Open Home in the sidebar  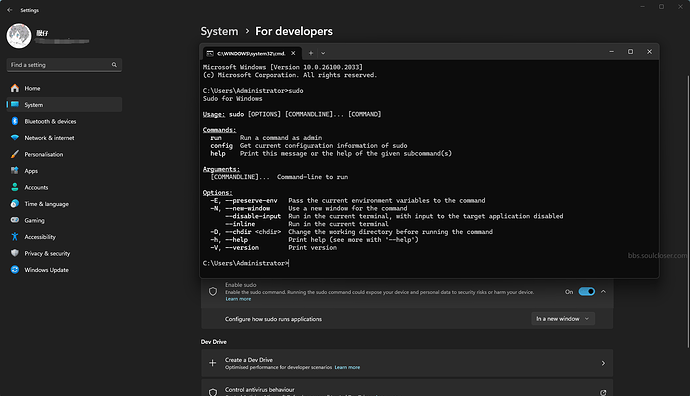coord(64,88)
